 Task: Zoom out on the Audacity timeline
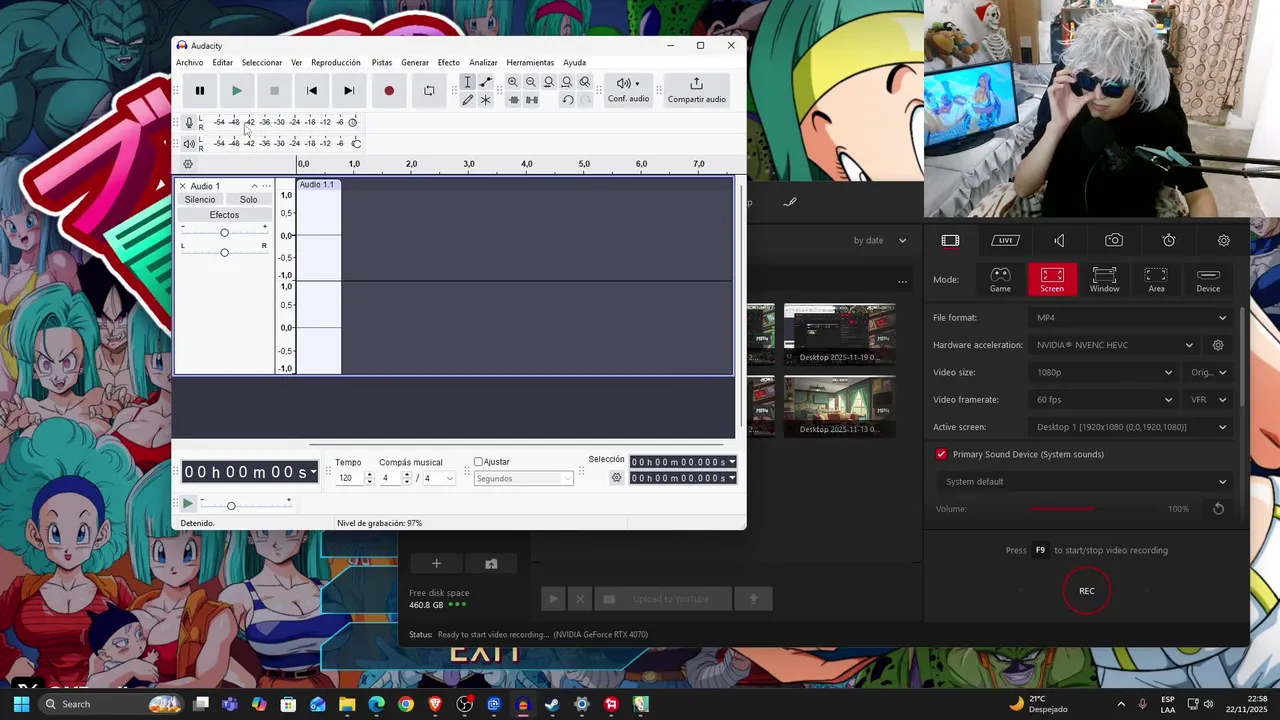click(x=531, y=82)
